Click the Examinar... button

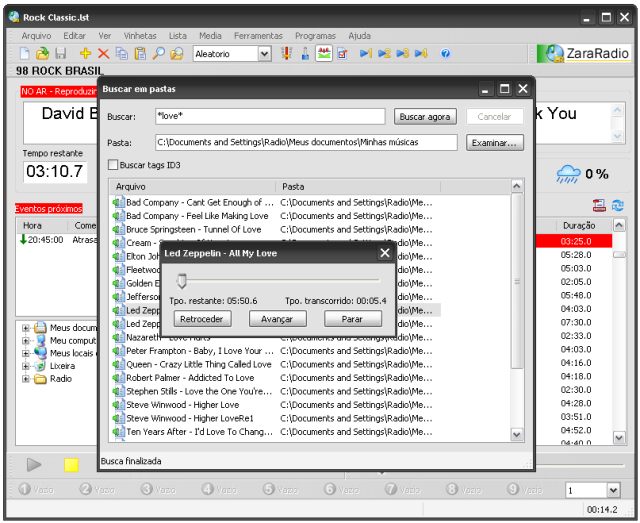(495, 143)
